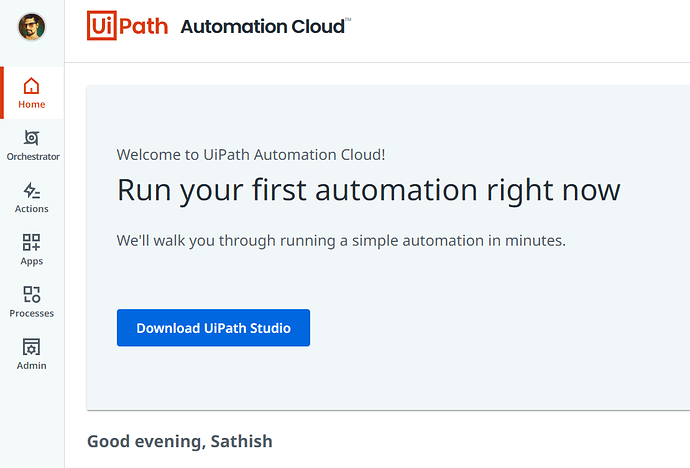Click the 'Good evening, Sathish' greeting
This screenshot has width=690, height=468.
coord(180,441)
